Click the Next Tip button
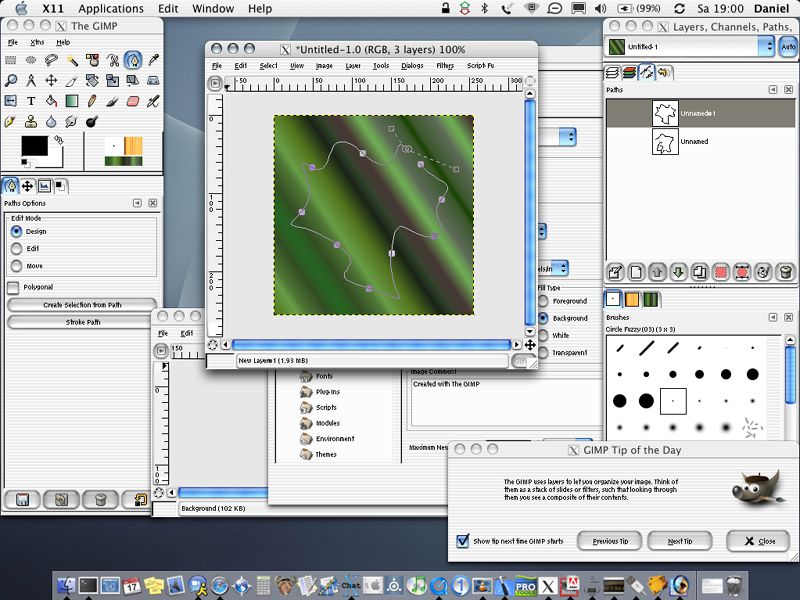This screenshot has height=600, width=800. [679, 541]
